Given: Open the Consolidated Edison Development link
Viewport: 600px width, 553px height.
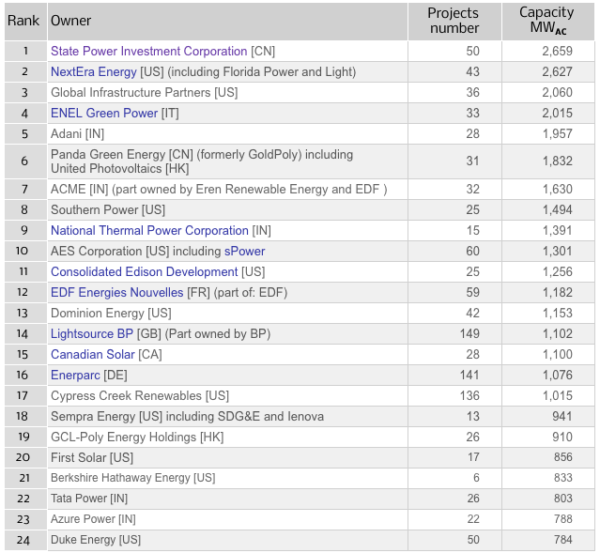Looking at the screenshot, I should 144,272.
